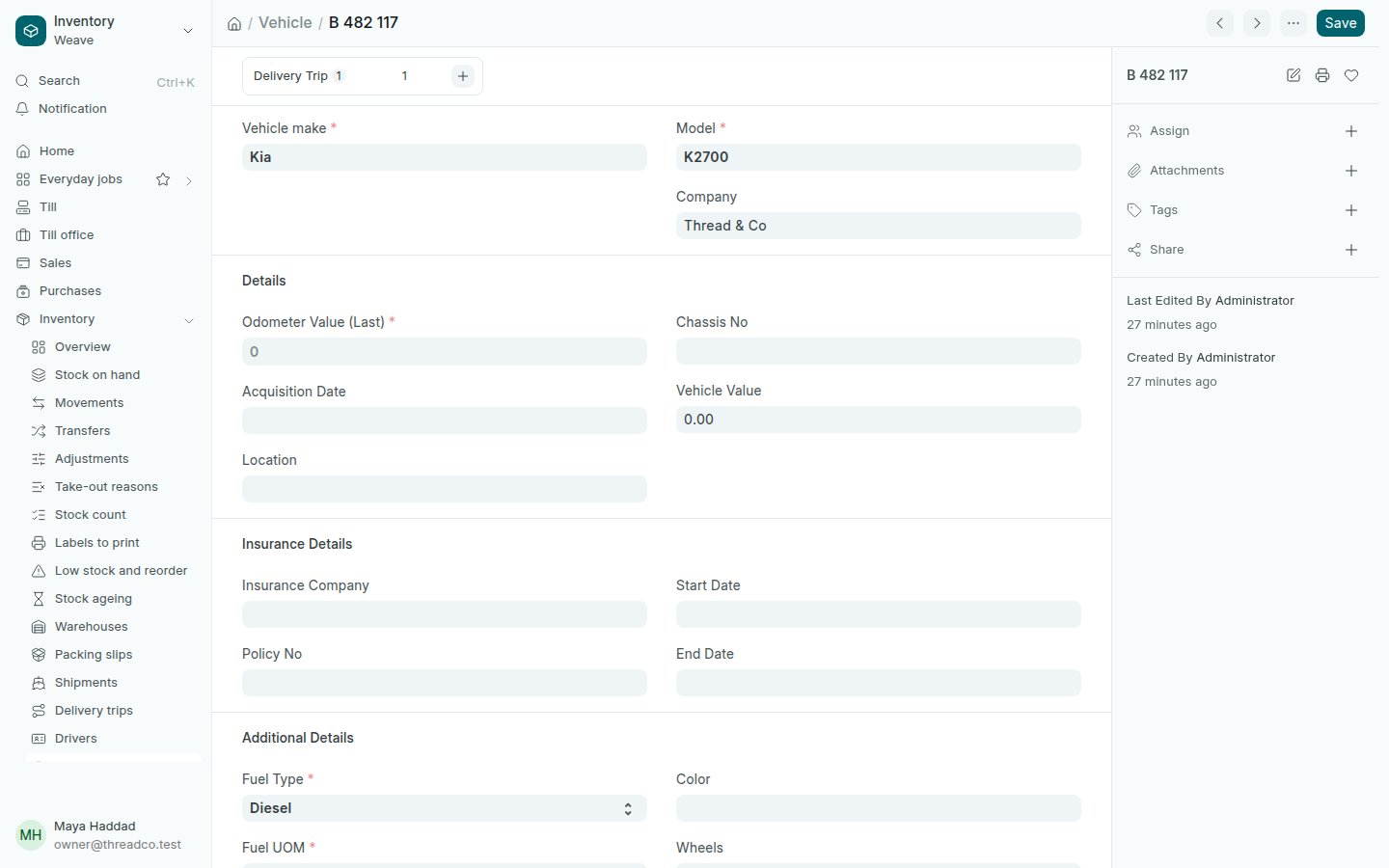
Task: Open the Delivery Trip connection link
Action: pyautogui.click(x=290, y=76)
